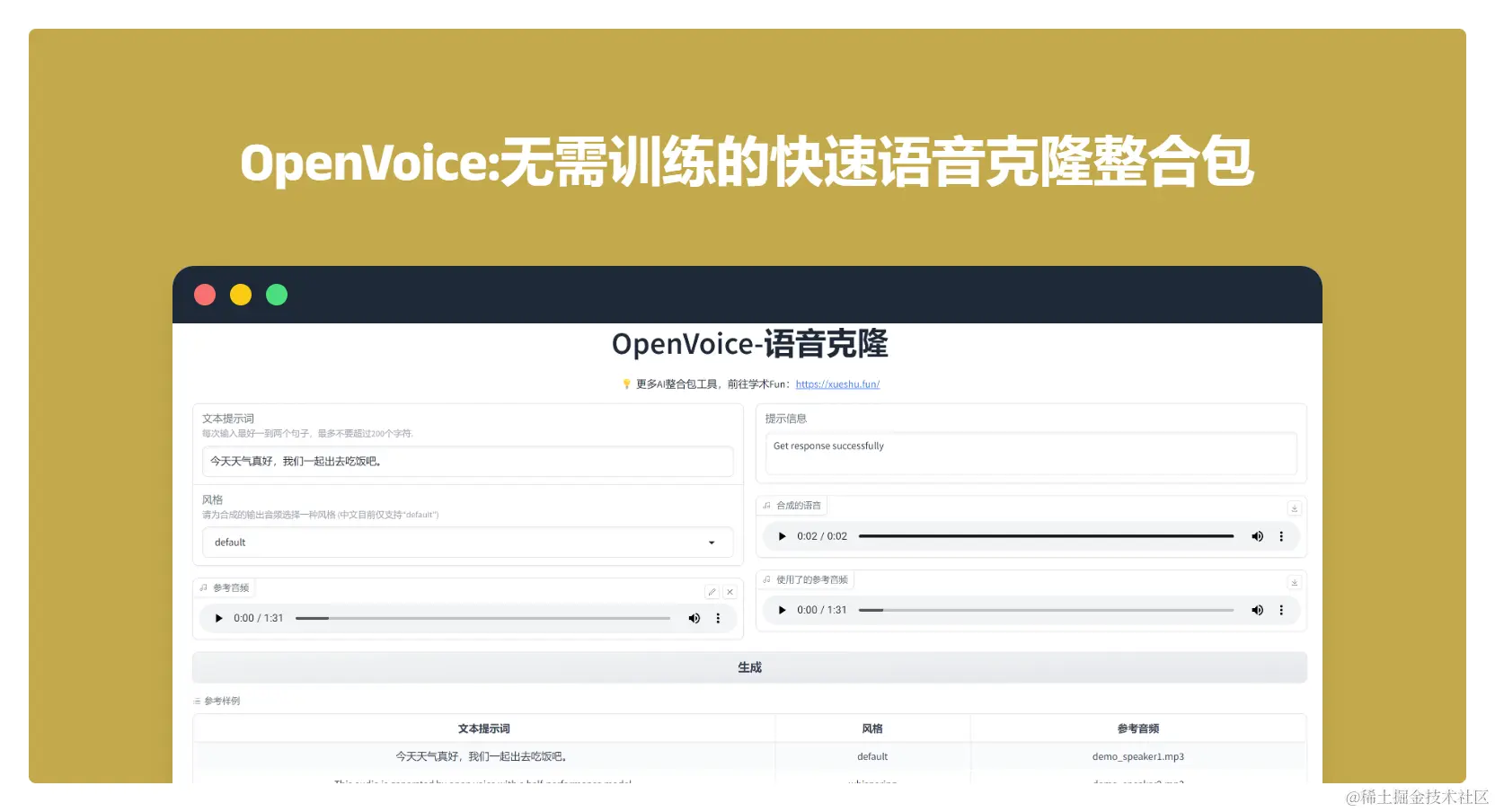
Task: Click the default style example cell
Action: click(x=871, y=756)
